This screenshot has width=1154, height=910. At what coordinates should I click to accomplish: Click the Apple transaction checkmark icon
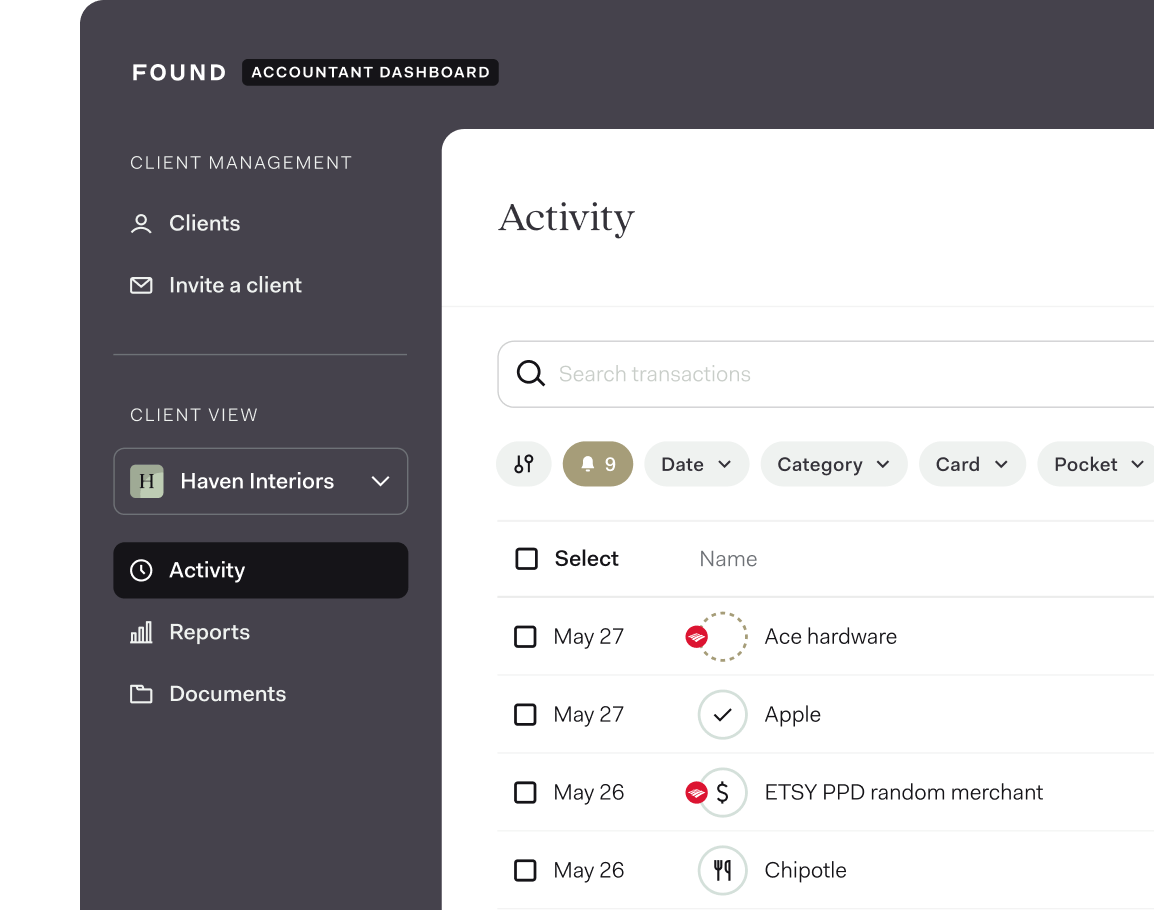click(x=722, y=715)
